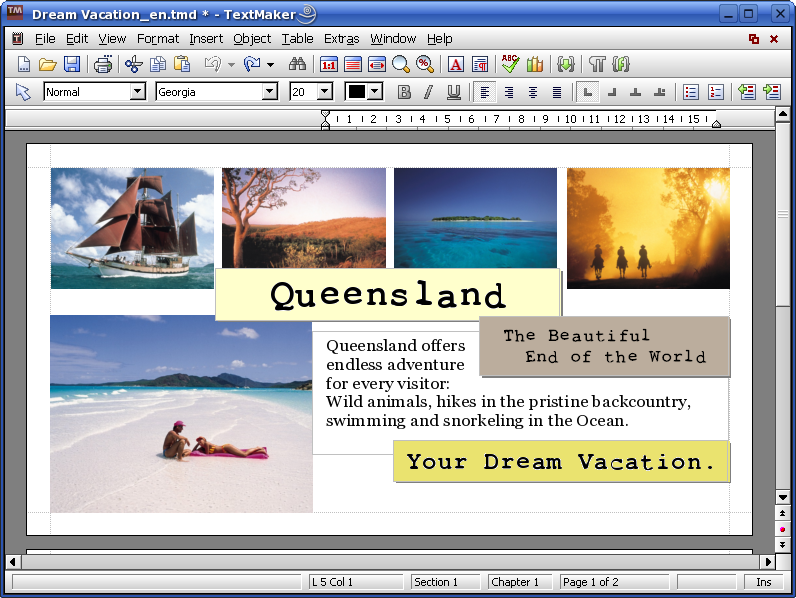Open thesaurus books icon
This screenshot has height=598, width=796.
pyautogui.click(x=535, y=64)
